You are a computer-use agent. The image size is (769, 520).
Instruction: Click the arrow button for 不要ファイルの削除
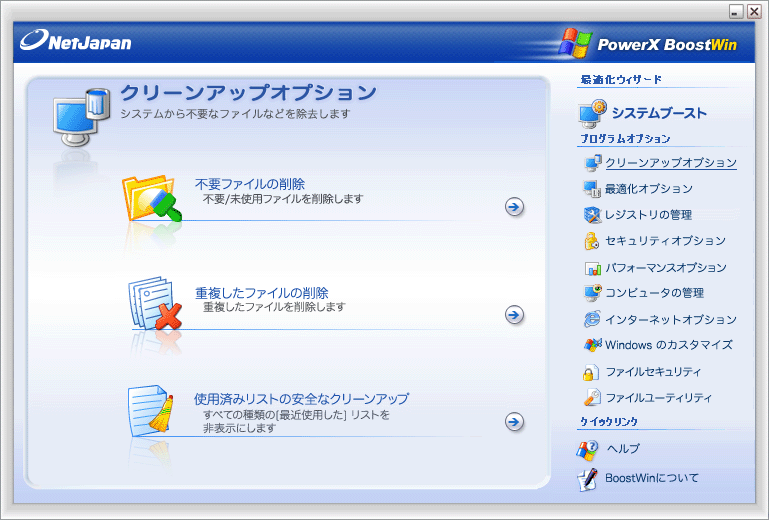[x=514, y=207]
